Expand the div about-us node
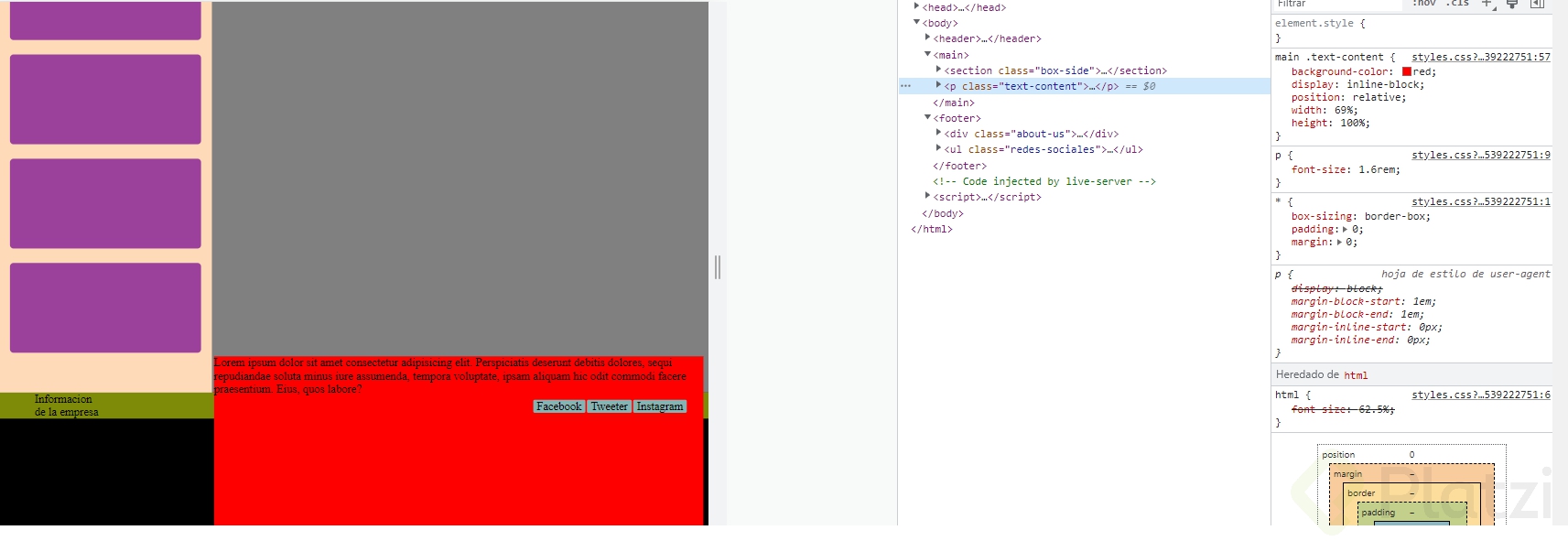This screenshot has width=1568, height=541. pos(938,134)
